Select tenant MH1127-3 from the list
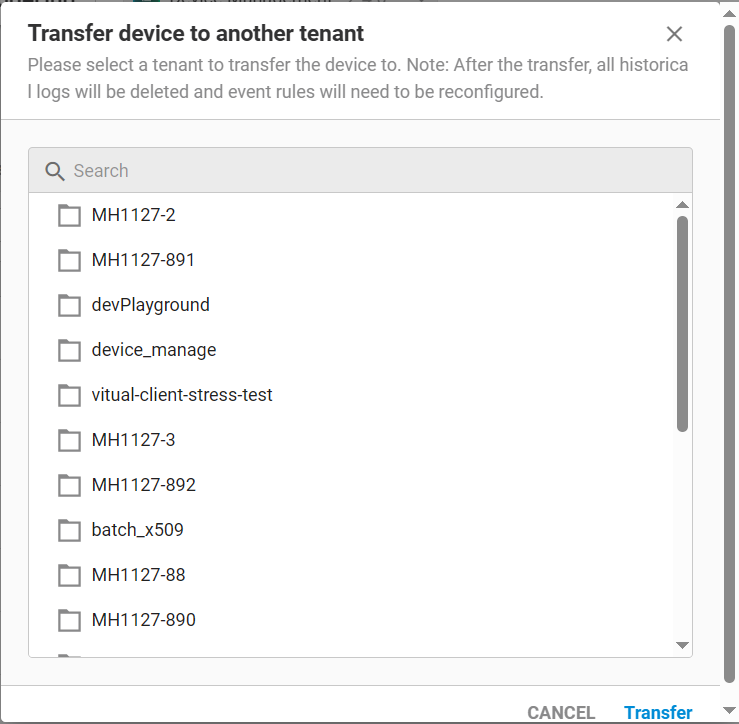Viewport: 739px width, 724px height. (133, 440)
